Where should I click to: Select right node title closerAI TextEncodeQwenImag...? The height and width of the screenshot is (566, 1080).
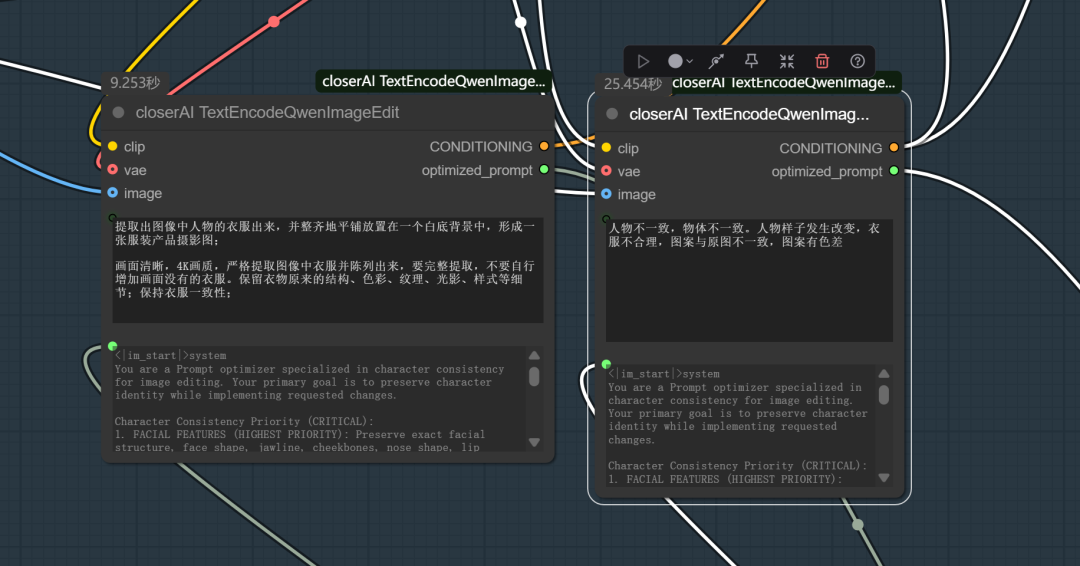749,114
